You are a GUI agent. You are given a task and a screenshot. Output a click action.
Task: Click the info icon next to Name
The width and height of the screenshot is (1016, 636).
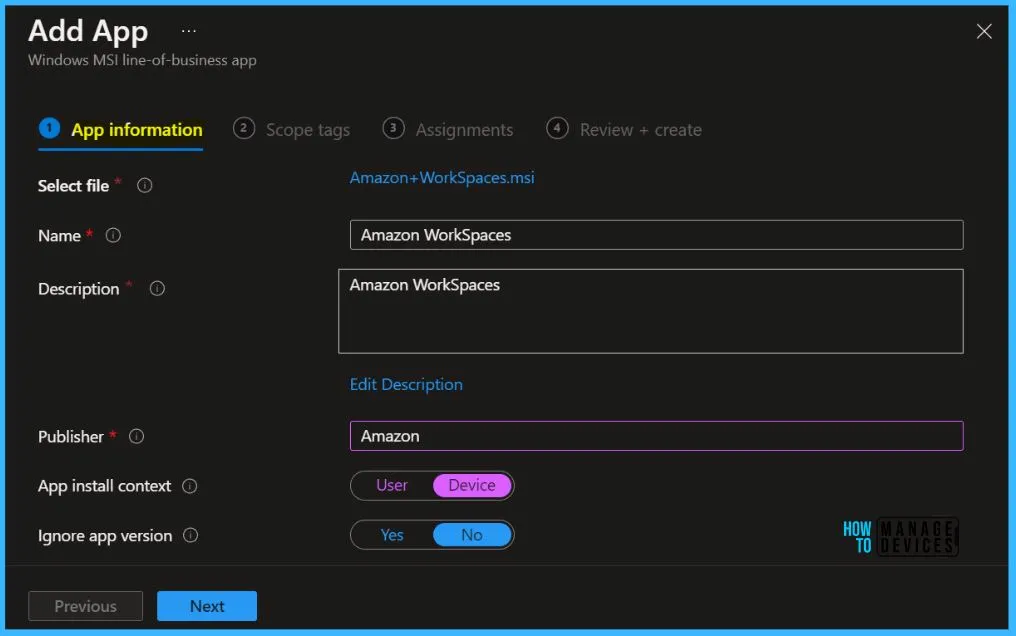tap(113, 235)
